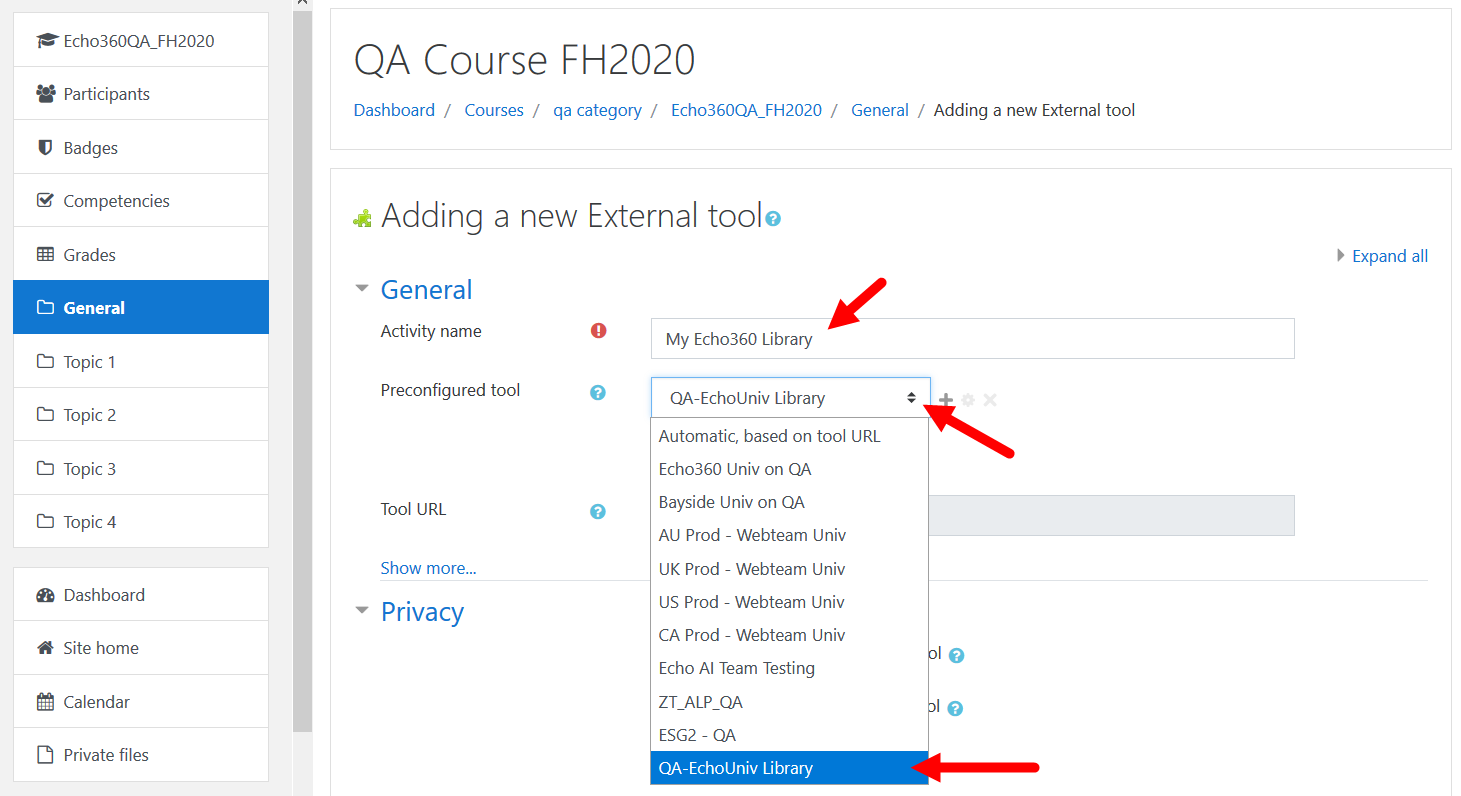This screenshot has height=796, width=1461.
Task: Click Show more... link
Action: 428,568
